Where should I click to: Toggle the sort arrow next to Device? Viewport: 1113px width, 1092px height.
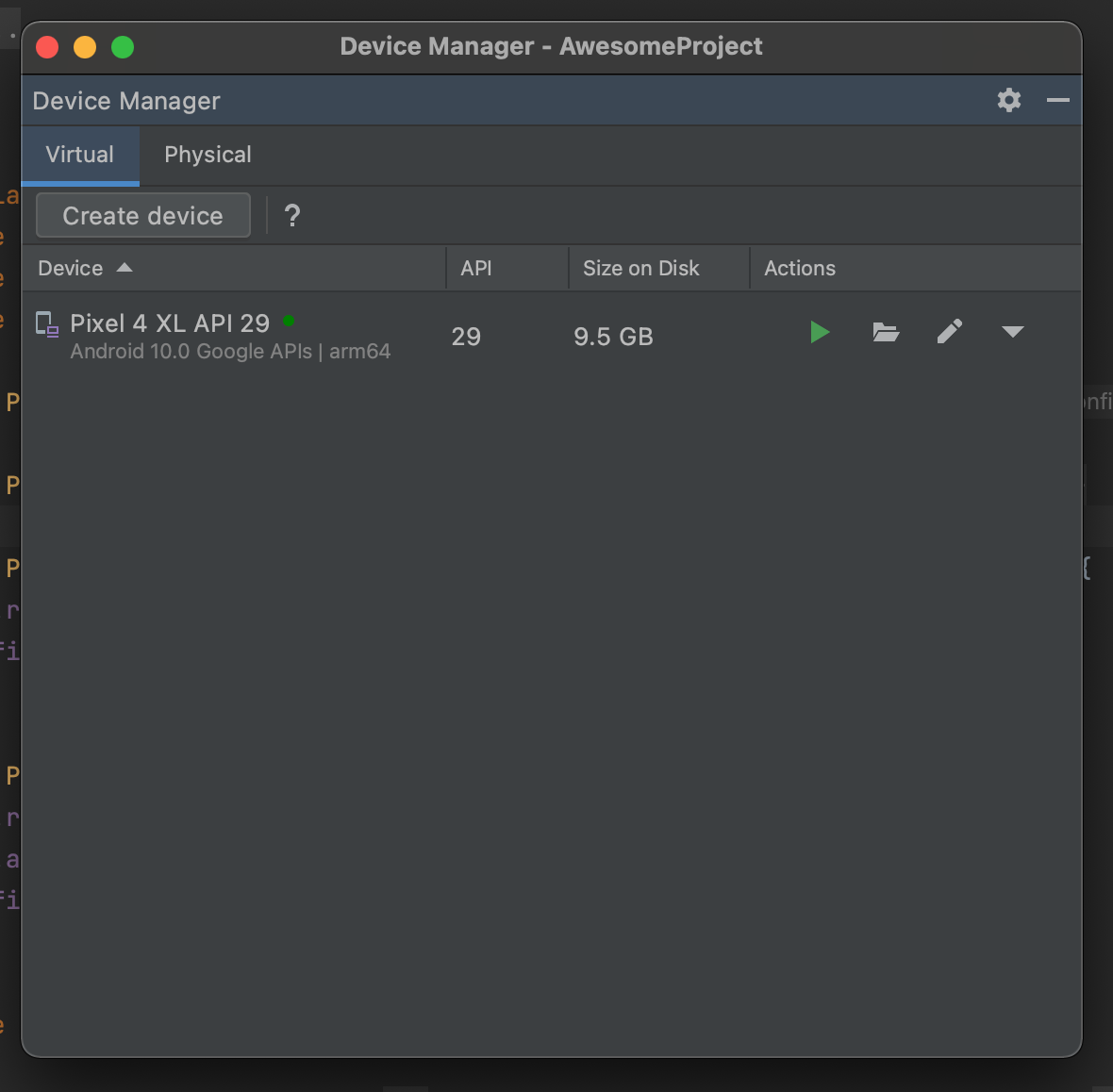coord(125,268)
